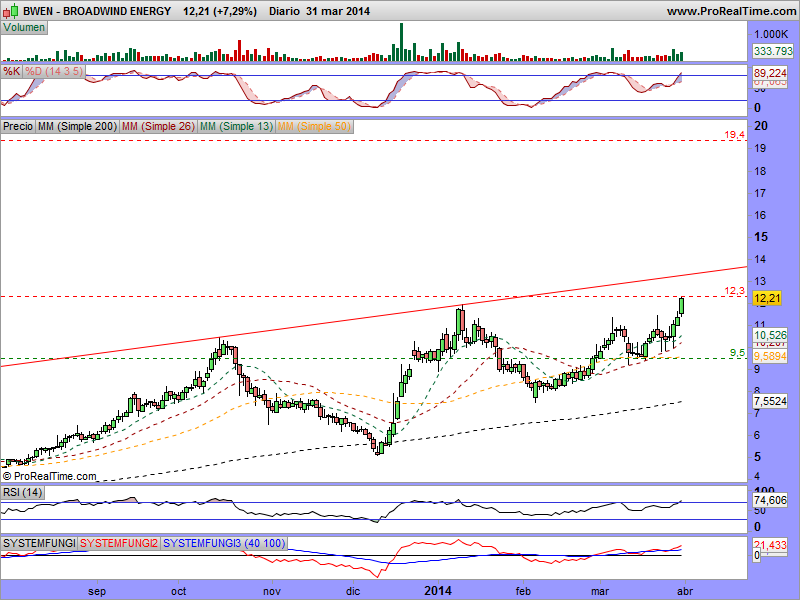Click the 10,526 moving average value
The width and height of the screenshot is (800, 600).
pyautogui.click(x=770, y=335)
